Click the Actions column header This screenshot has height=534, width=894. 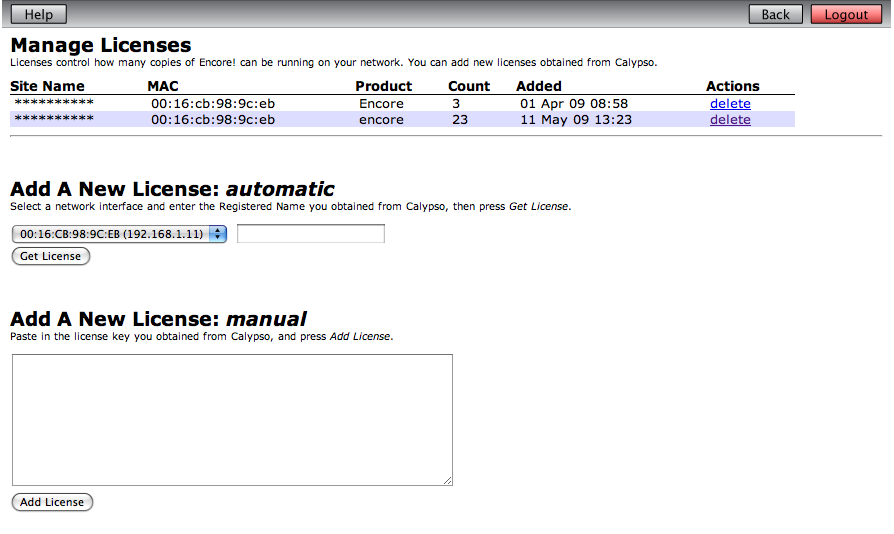click(732, 86)
